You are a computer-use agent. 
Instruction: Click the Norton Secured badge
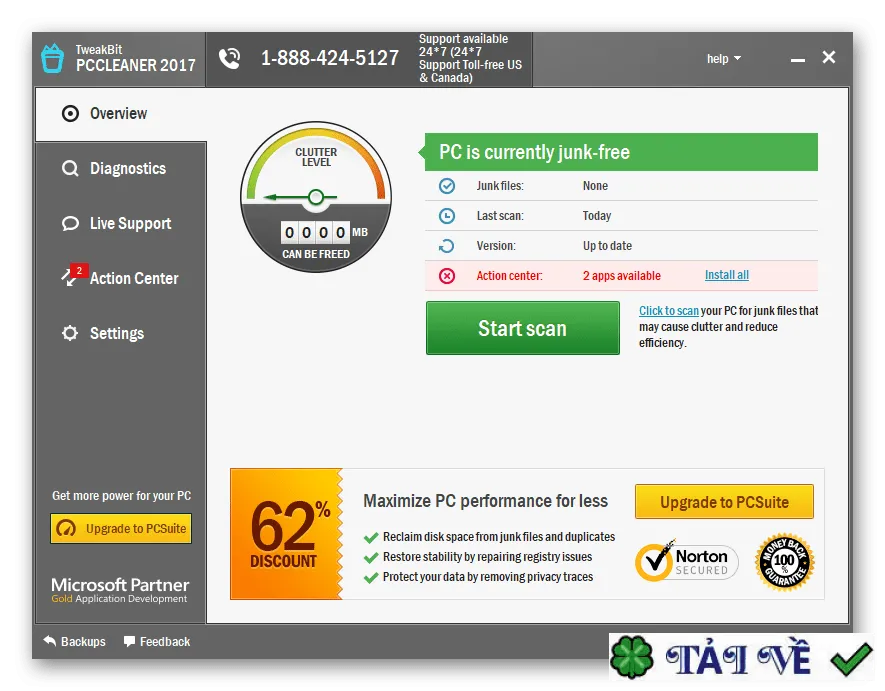pyautogui.click(x=687, y=561)
